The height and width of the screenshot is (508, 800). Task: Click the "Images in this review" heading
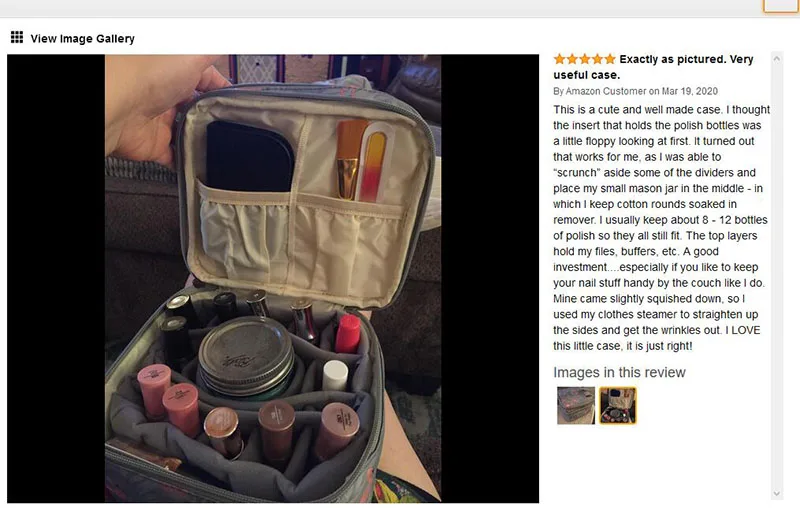(619, 372)
